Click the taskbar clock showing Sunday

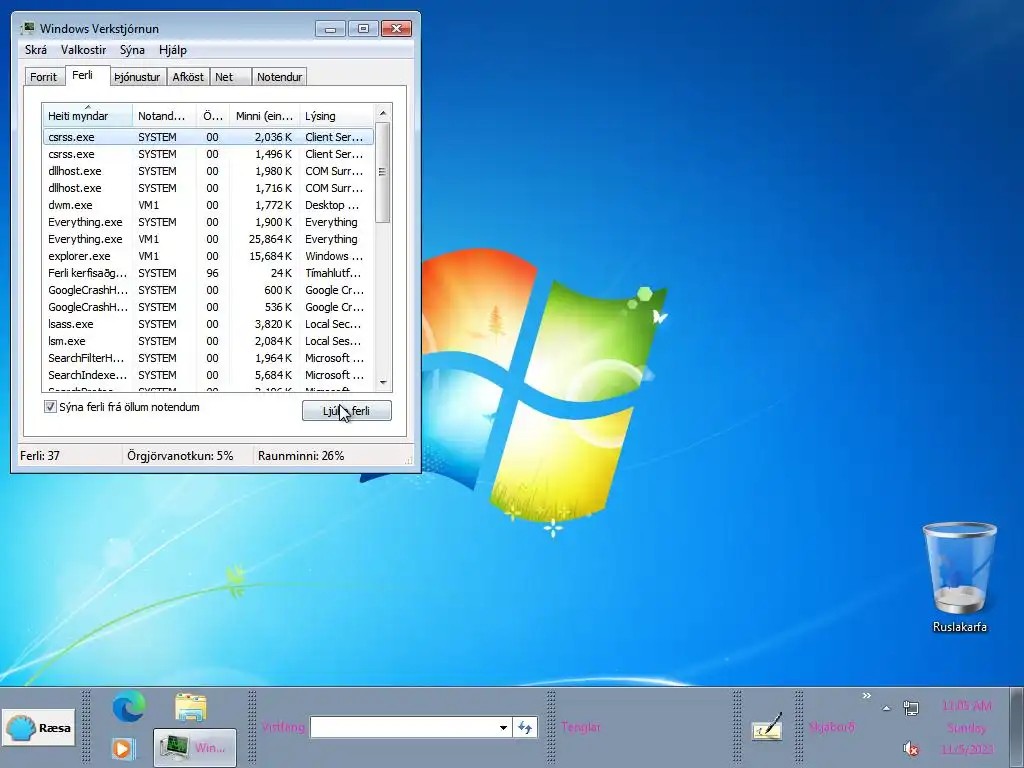tap(967, 728)
